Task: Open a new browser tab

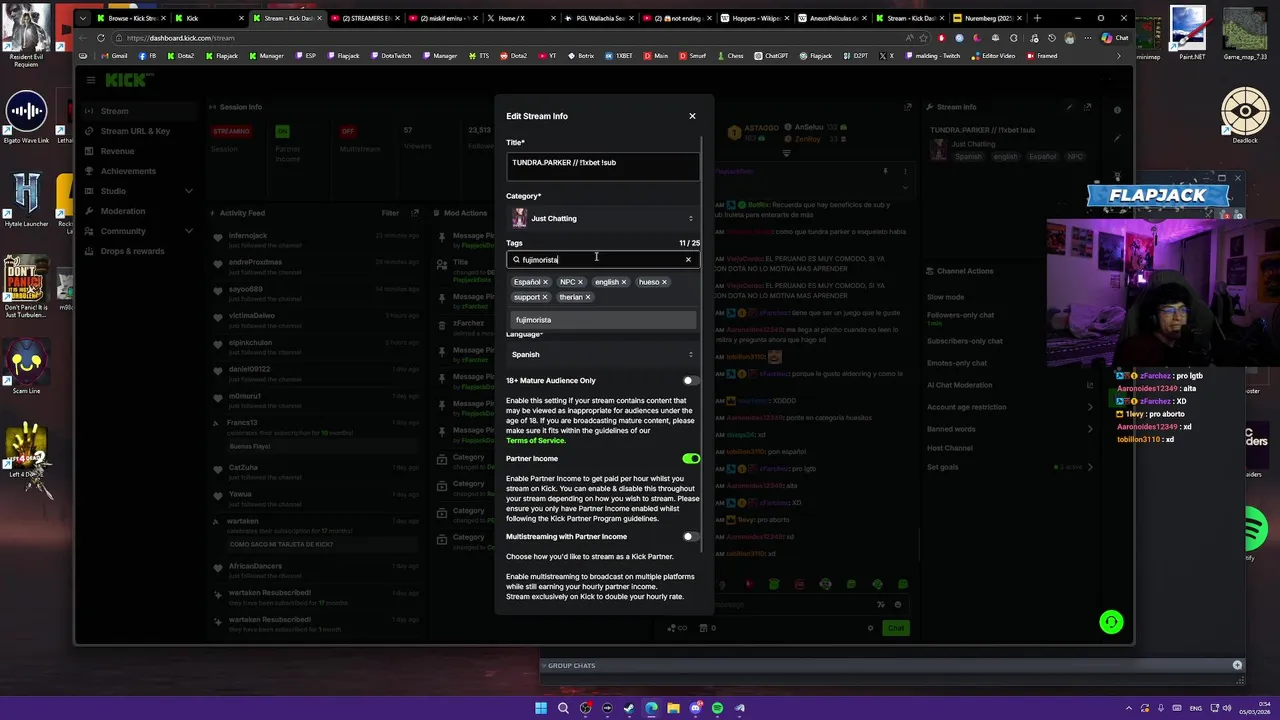Action: (x=1036, y=18)
